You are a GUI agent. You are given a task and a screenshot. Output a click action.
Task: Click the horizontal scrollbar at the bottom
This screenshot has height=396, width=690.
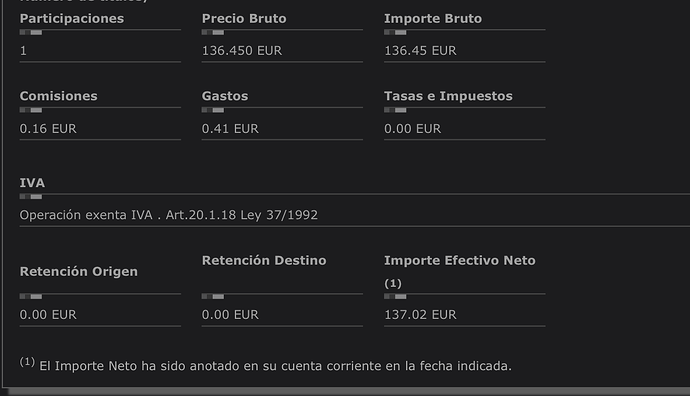pyautogui.click(x=349, y=392)
